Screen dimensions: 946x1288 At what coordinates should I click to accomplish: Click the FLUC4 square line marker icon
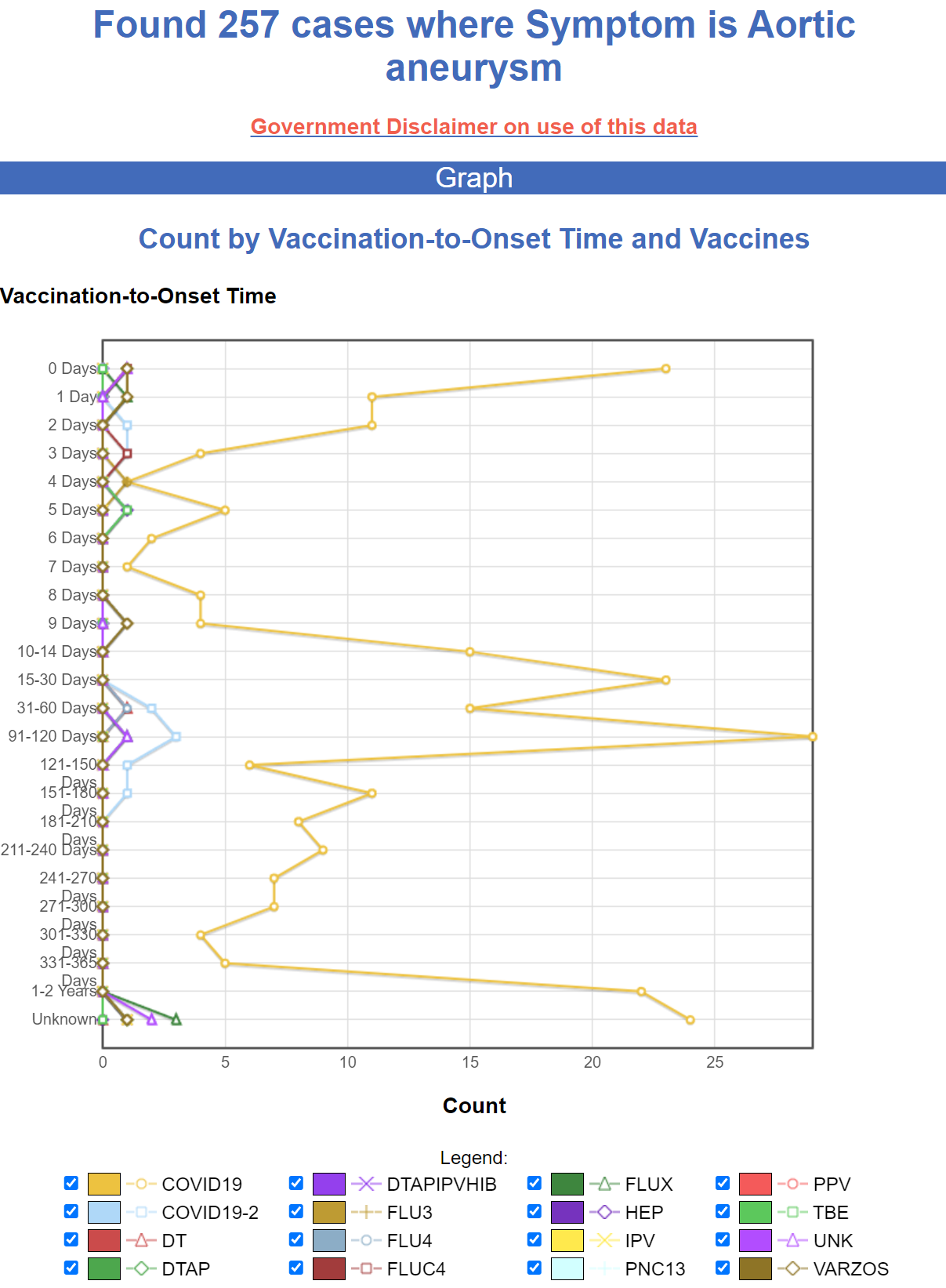366,1268
